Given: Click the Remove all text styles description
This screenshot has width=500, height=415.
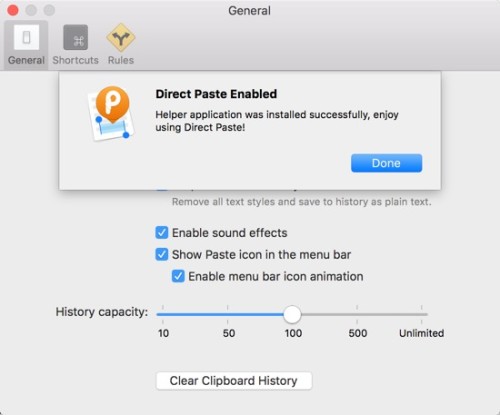Looking at the screenshot, I should (302, 202).
